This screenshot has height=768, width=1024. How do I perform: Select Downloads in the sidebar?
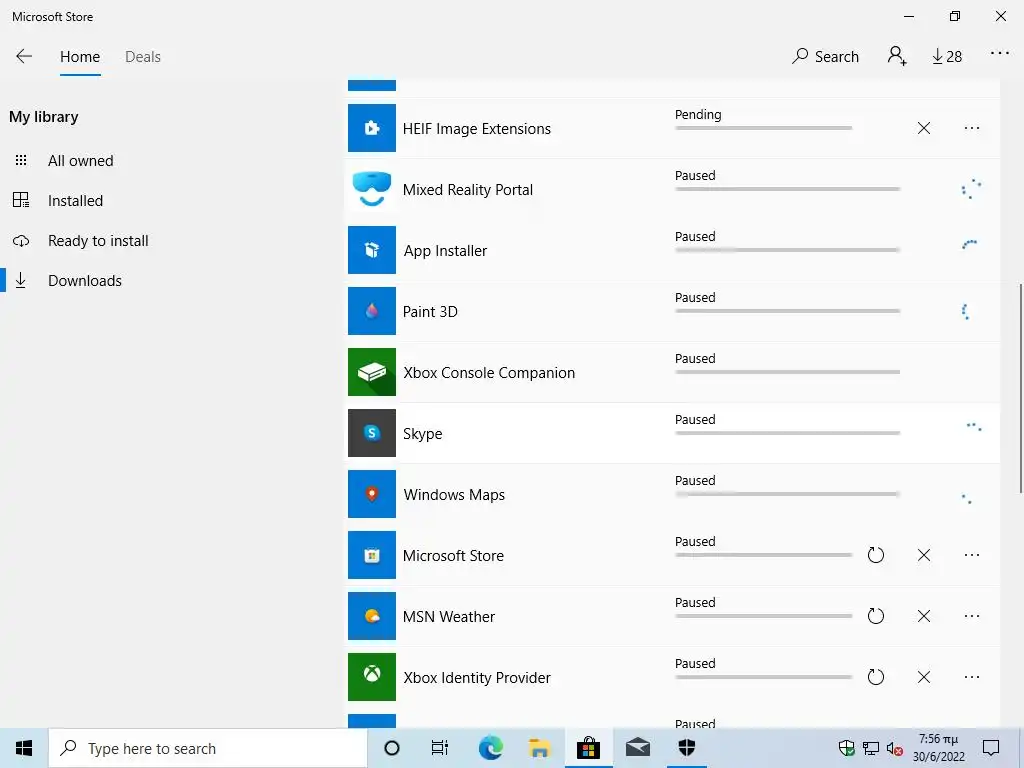pos(85,281)
